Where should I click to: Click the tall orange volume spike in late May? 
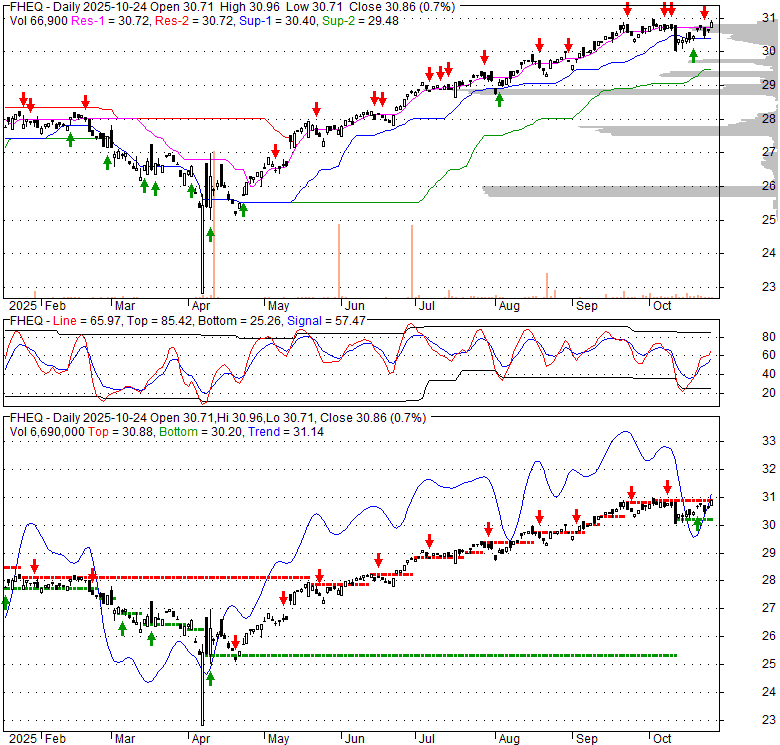coord(339,260)
